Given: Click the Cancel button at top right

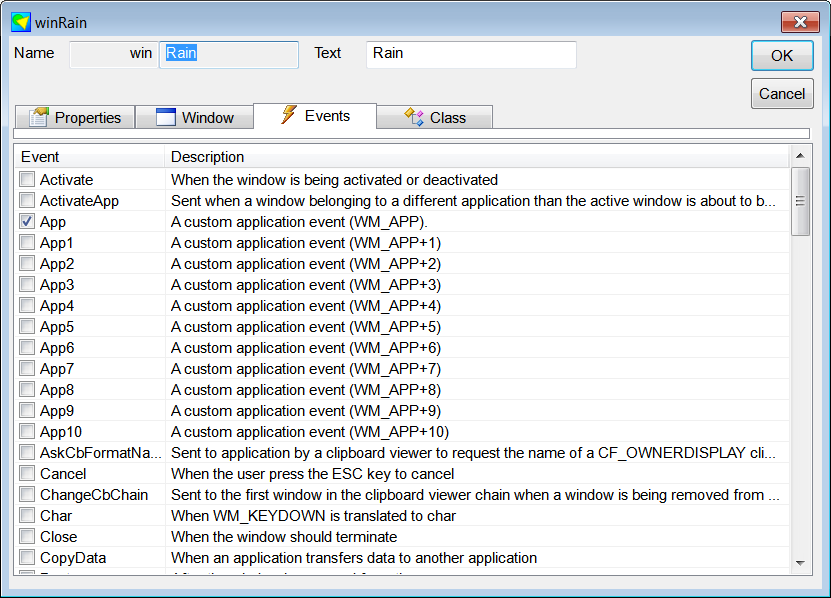Looking at the screenshot, I should 782,94.
